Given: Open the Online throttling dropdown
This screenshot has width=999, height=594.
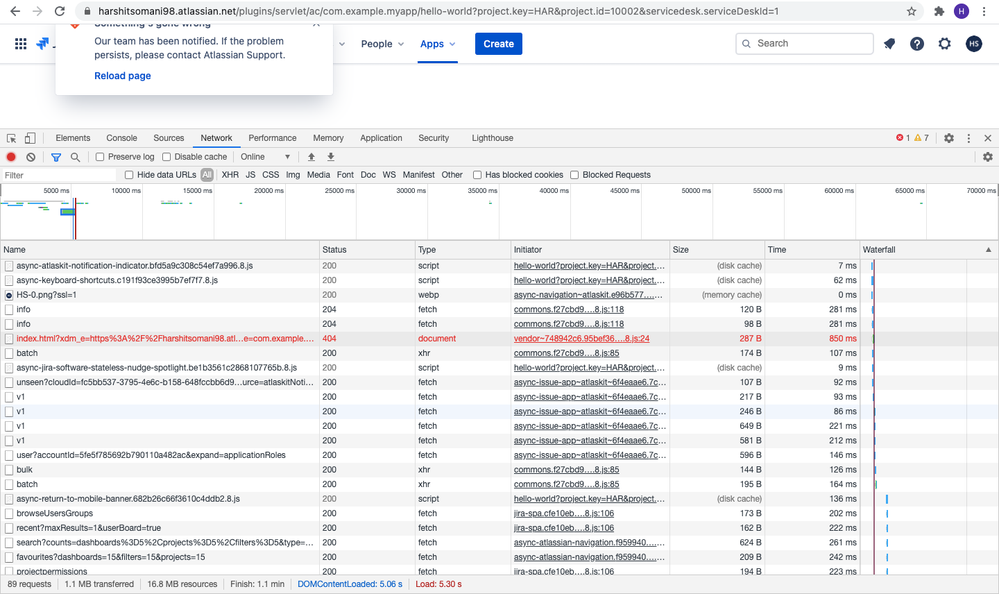Looking at the screenshot, I should (265, 157).
